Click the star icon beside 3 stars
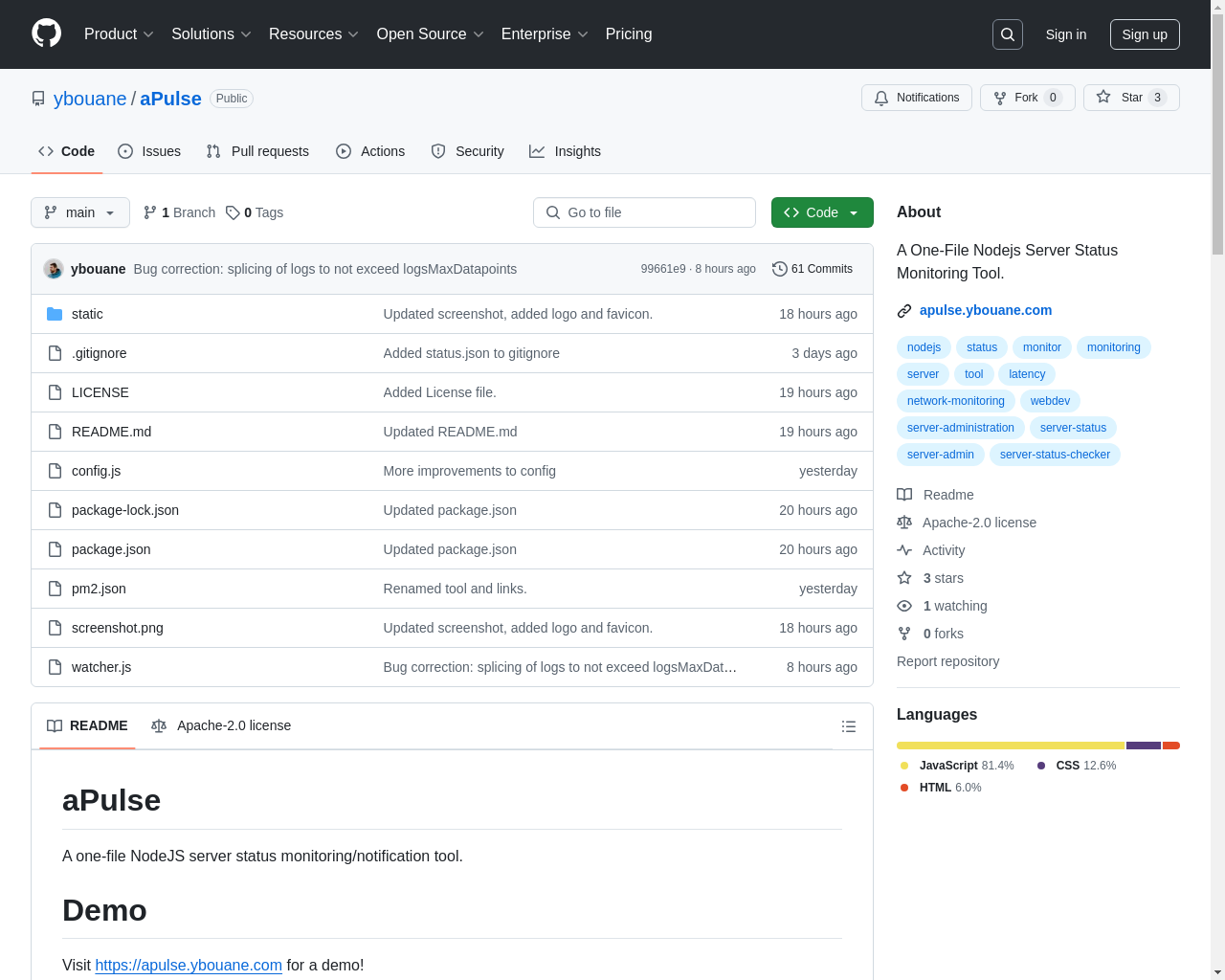This screenshot has height=980, width=1225. tap(904, 578)
